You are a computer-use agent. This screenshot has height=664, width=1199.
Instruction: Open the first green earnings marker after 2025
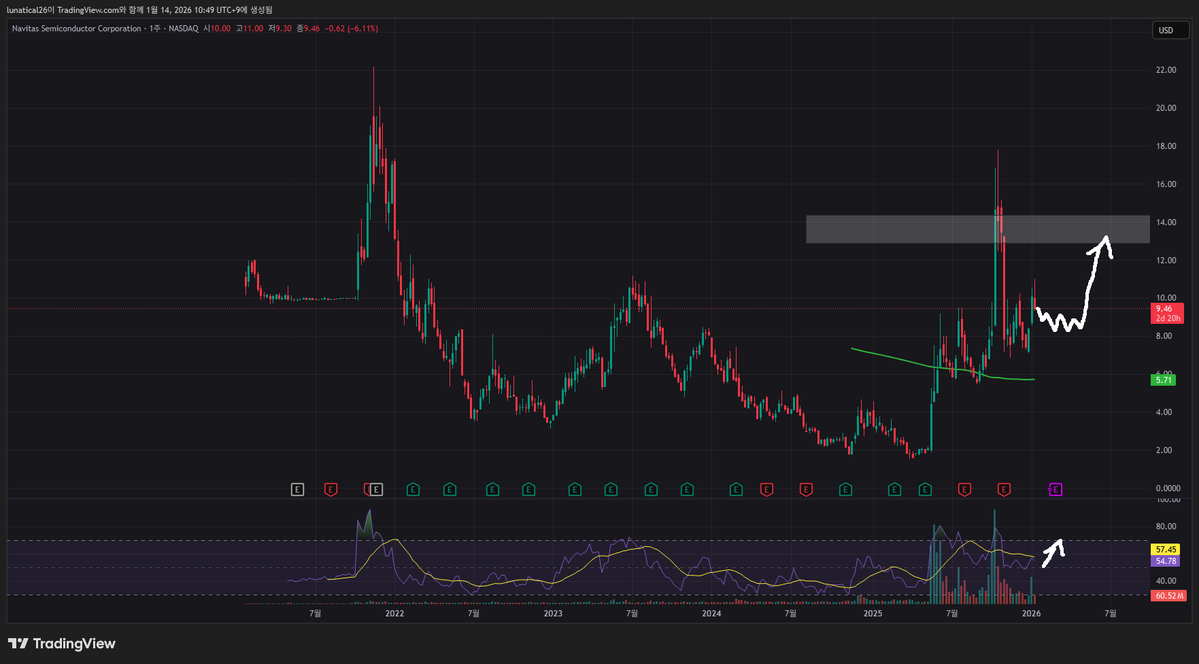point(895,490)
